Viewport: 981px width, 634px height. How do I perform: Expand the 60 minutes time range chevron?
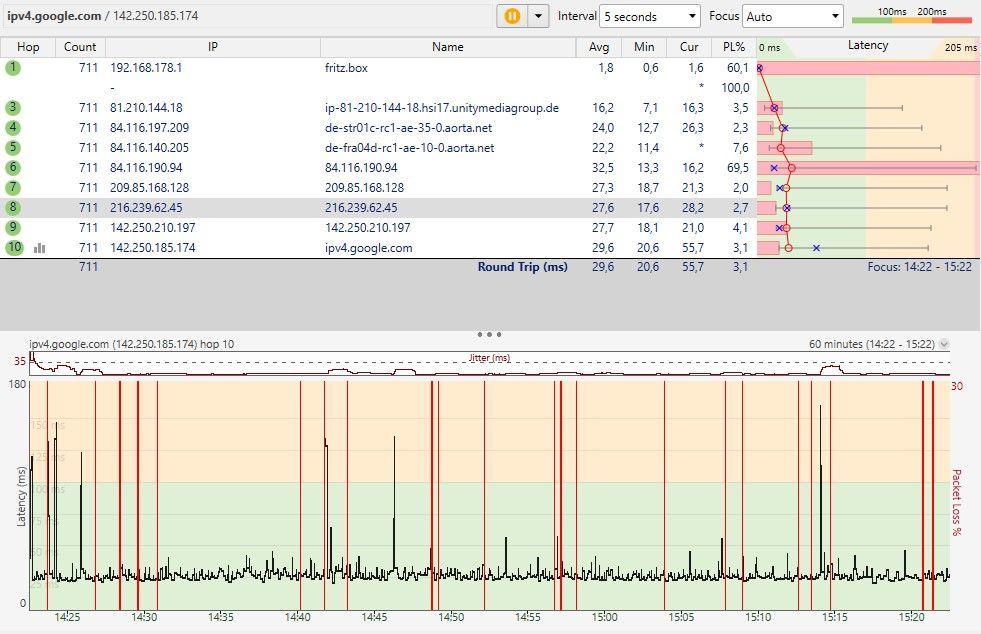pyautogui.click(x=944, y=344)
